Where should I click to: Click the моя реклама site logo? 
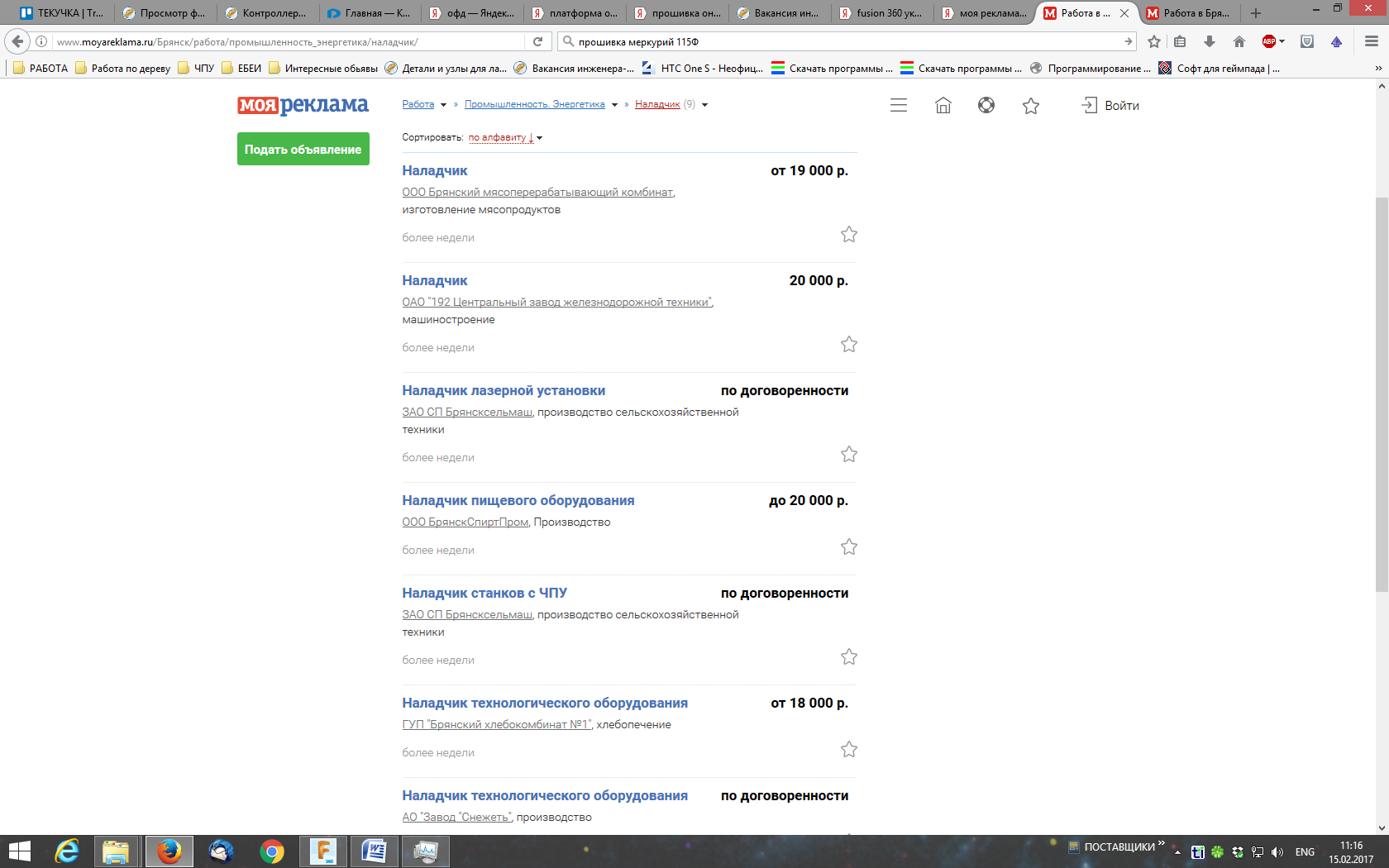pyautogui.click(x=303, y=105)
